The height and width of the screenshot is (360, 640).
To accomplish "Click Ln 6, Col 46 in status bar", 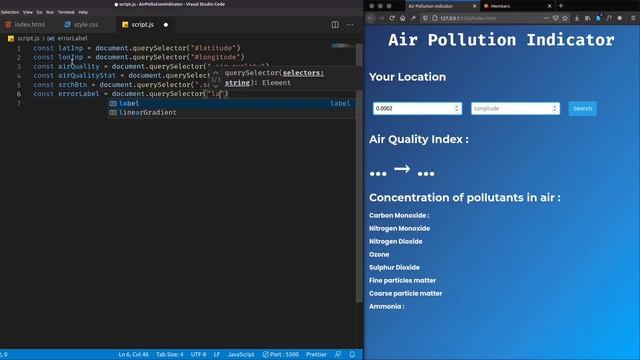I will [133, 354].
